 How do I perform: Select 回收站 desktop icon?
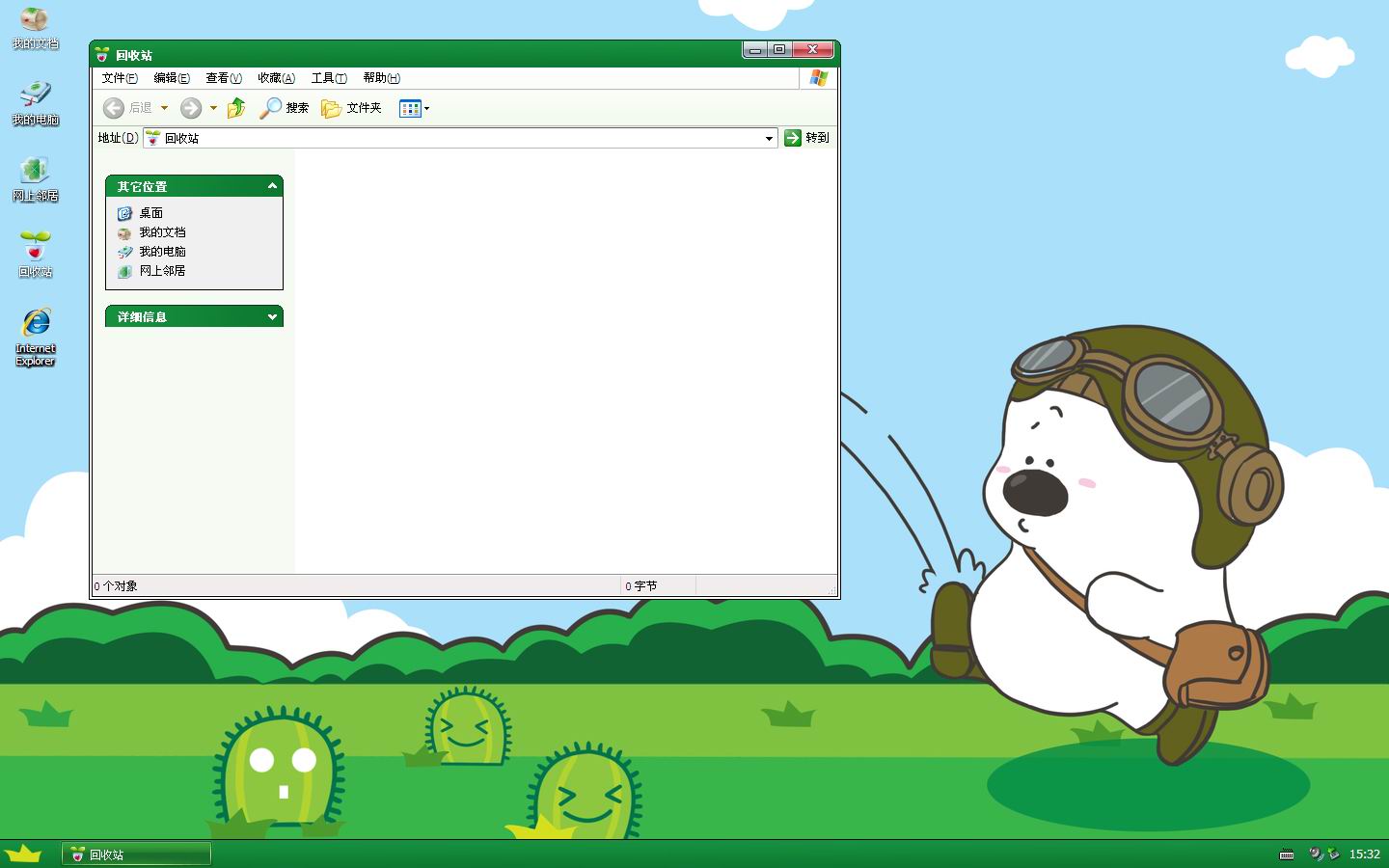tap(35, 256)
